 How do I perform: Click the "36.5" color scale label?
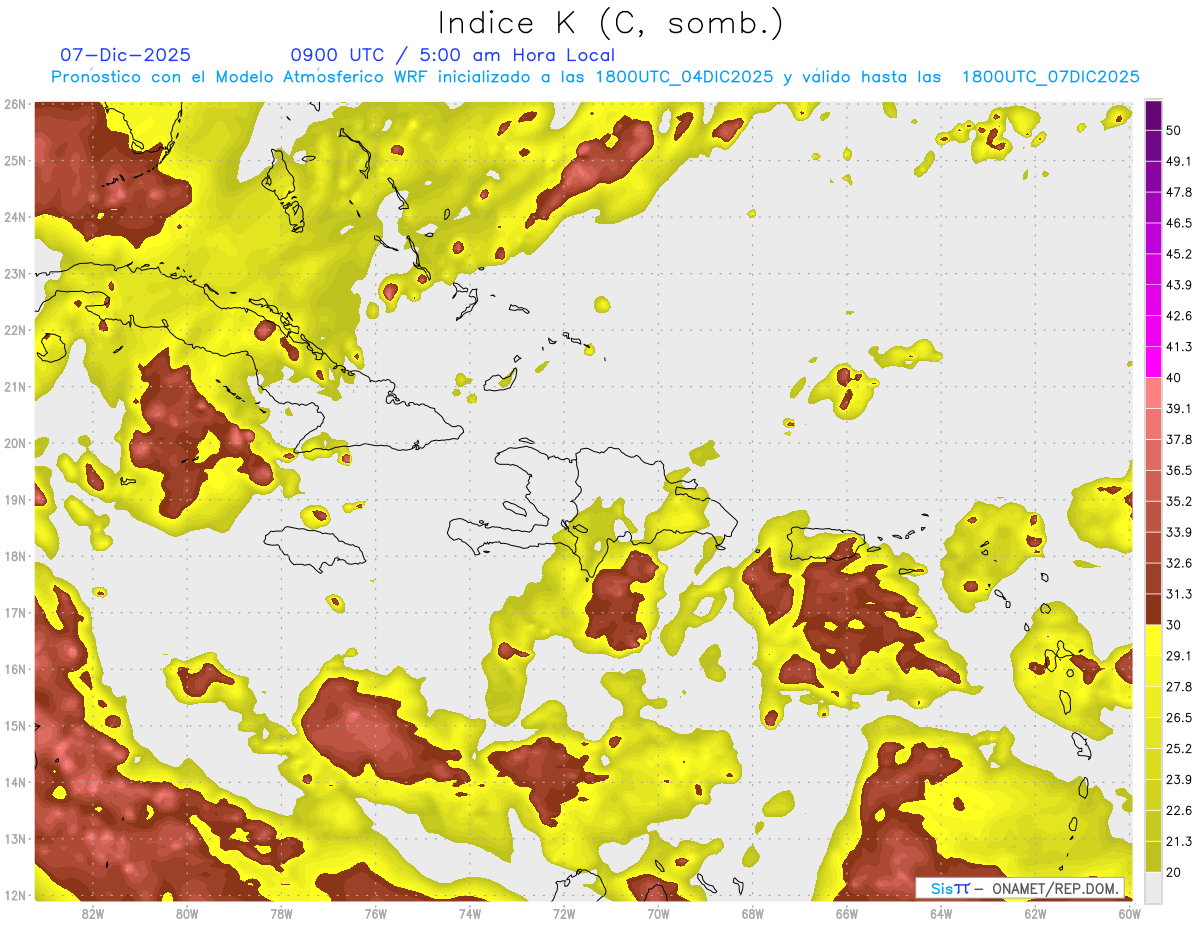pos(1178,471)
